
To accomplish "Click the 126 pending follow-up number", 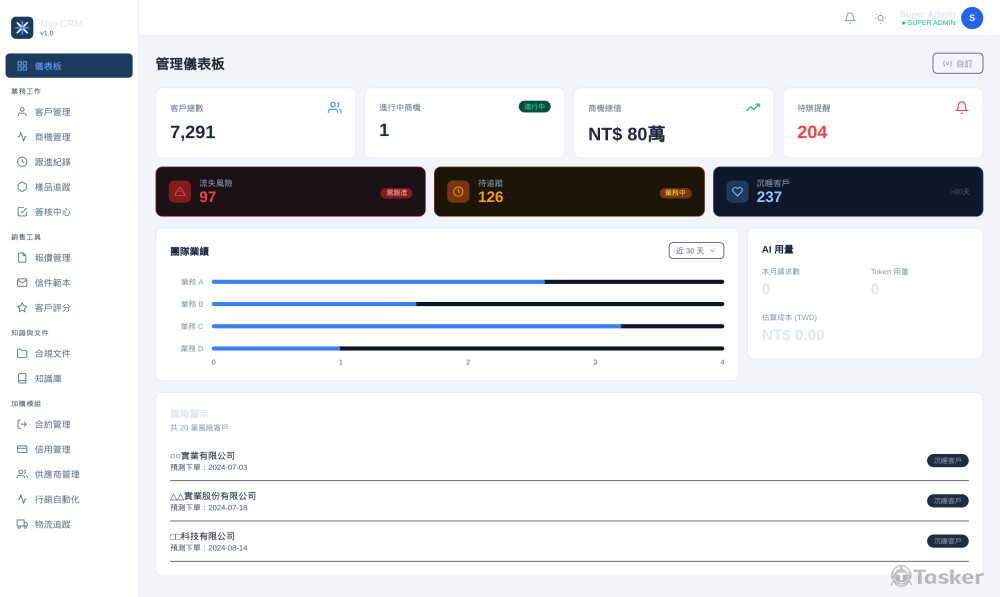I will (490, 197).
